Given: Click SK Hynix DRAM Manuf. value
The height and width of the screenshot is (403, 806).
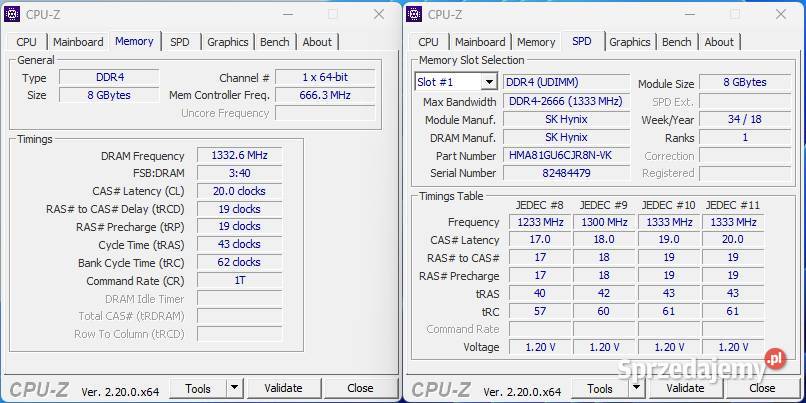Looking at the screenshot, I should tap(566, 137).
